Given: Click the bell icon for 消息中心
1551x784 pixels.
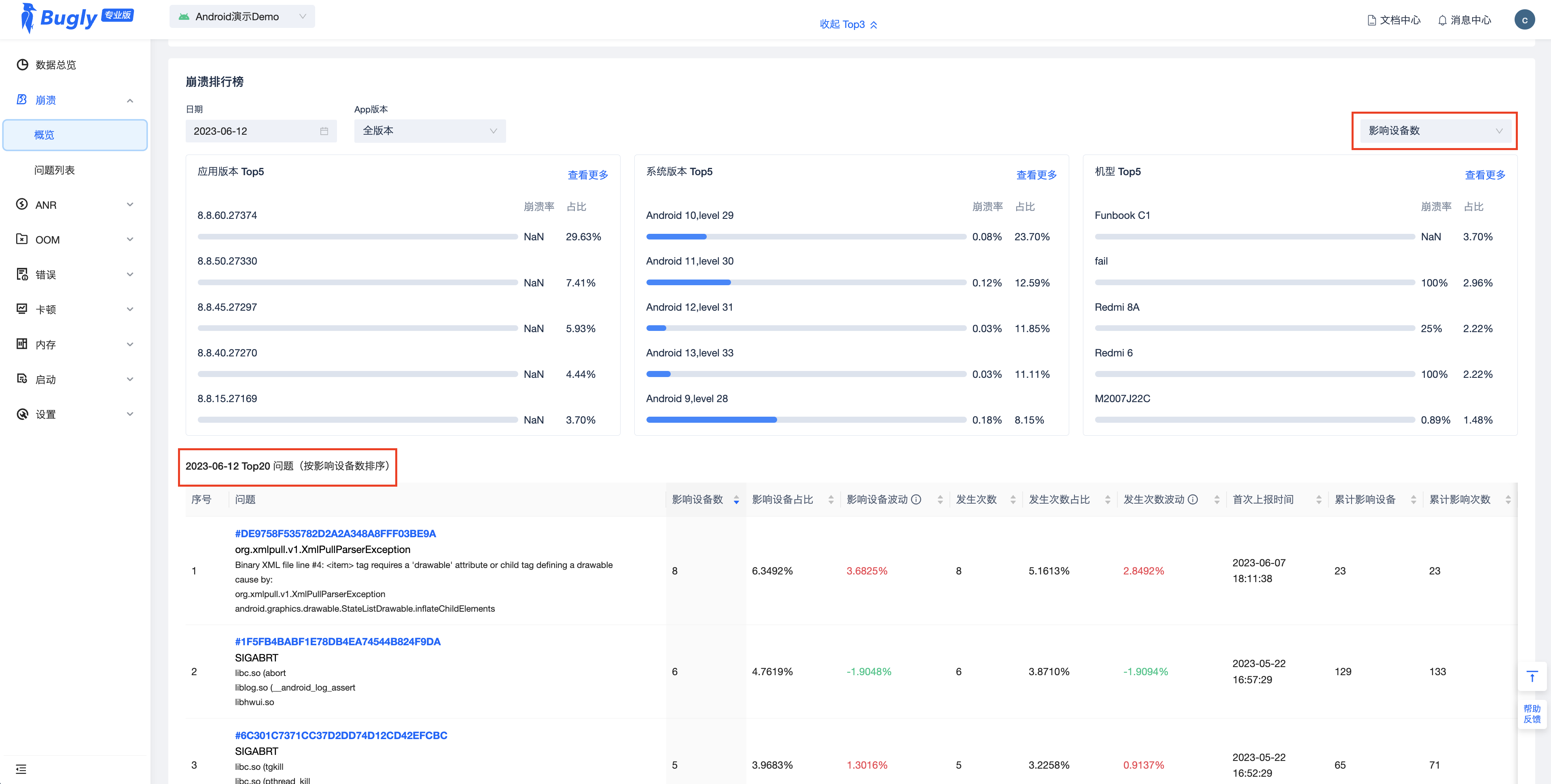Looking at the screenshot, I should pos(1442,21).
